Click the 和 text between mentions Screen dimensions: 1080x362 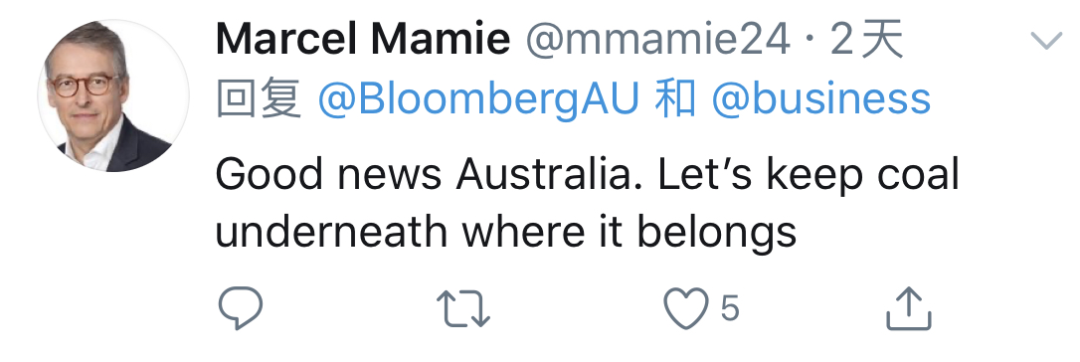tap(674, 99)
